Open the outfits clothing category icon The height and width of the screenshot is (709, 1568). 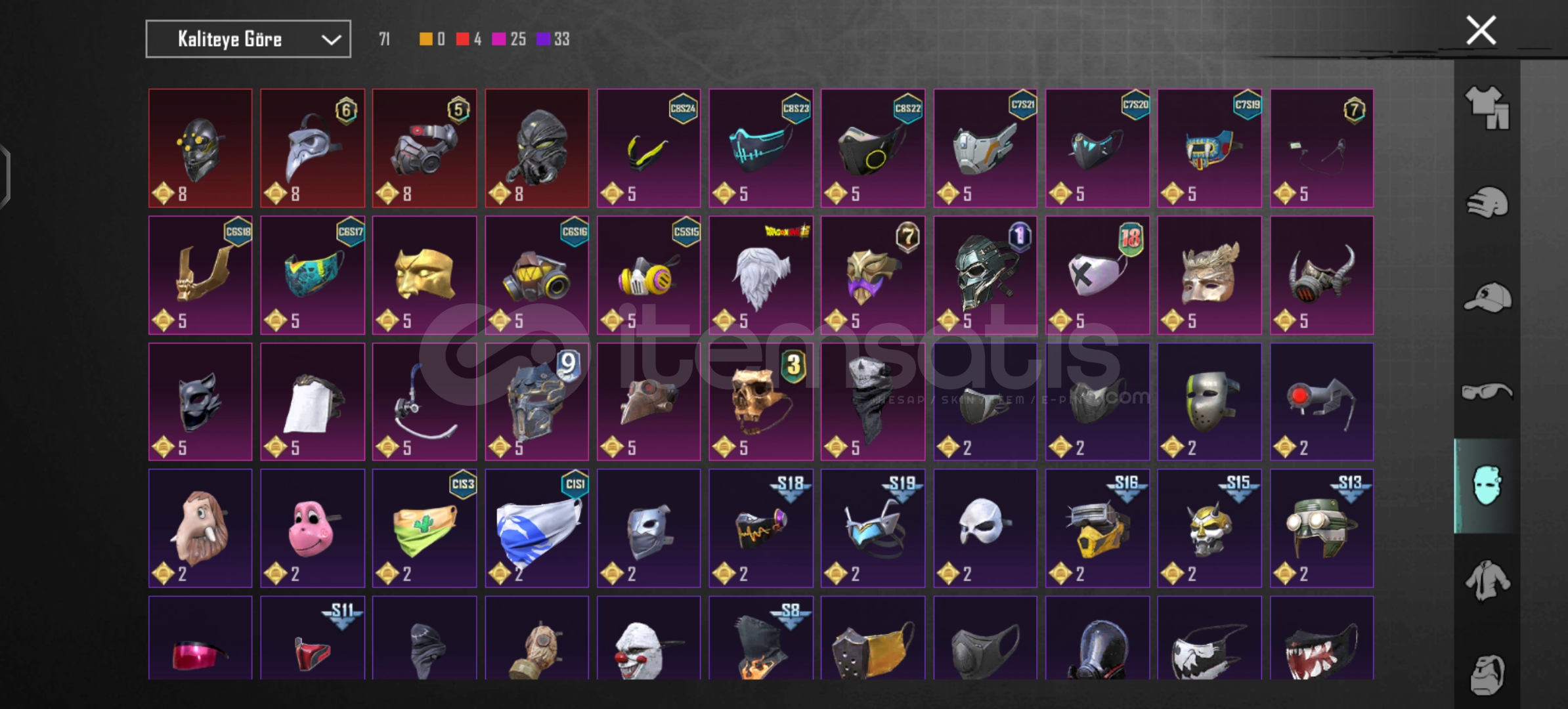coord(1487,108)
